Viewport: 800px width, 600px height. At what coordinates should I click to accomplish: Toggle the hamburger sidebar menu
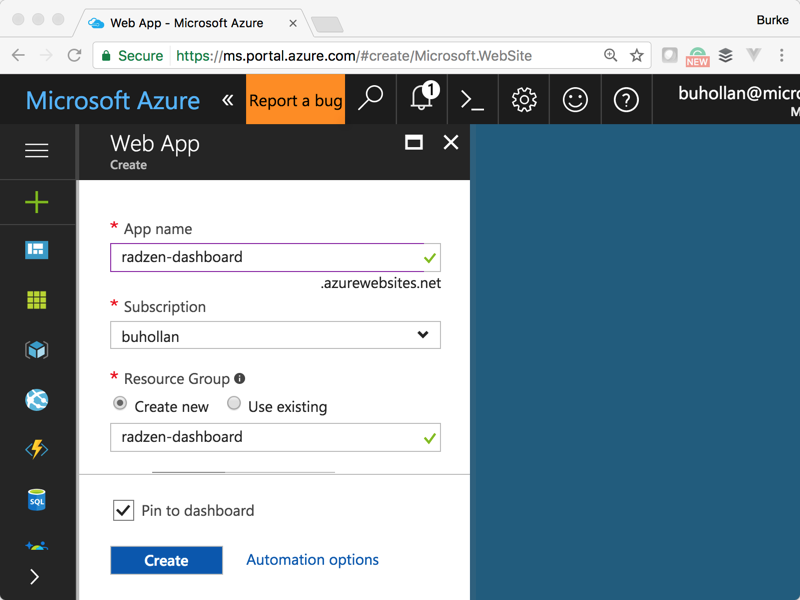click(37, 150)
